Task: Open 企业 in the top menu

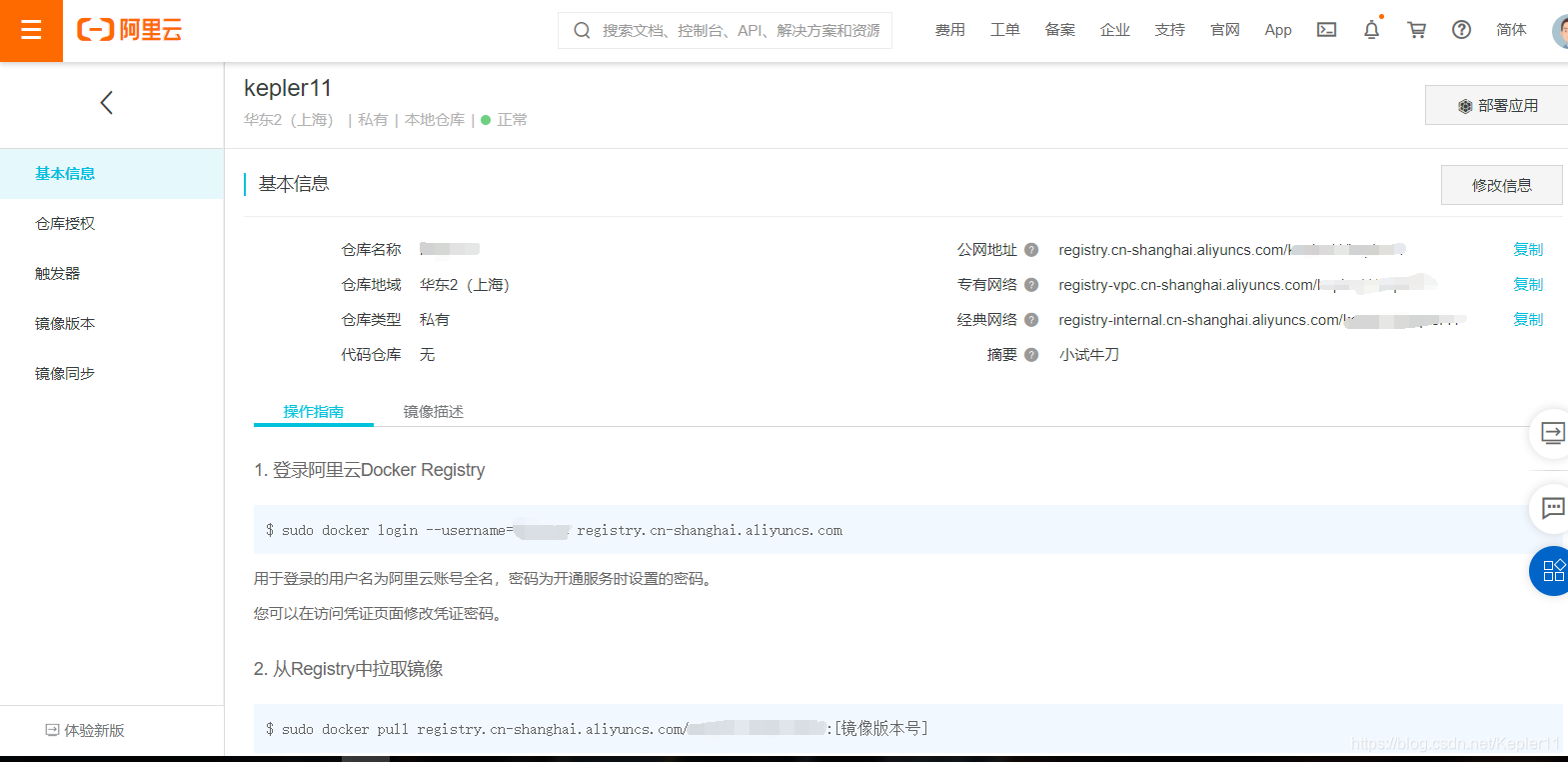Action: point(1115,30)
